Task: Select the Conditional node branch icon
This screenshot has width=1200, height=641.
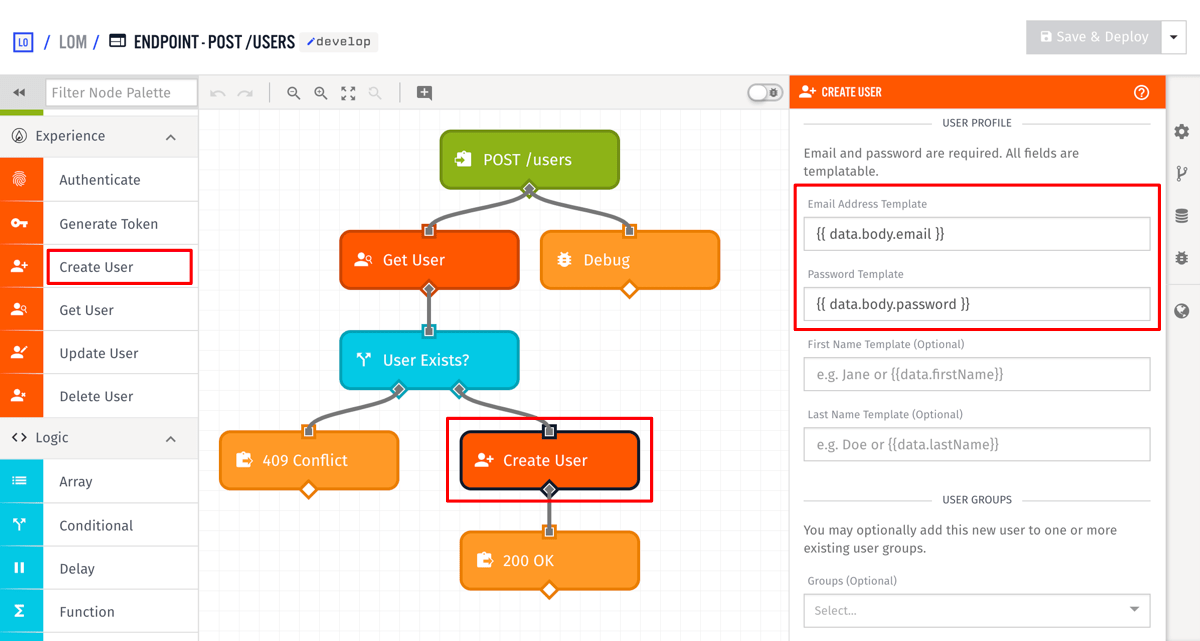Action: [20, 525]
